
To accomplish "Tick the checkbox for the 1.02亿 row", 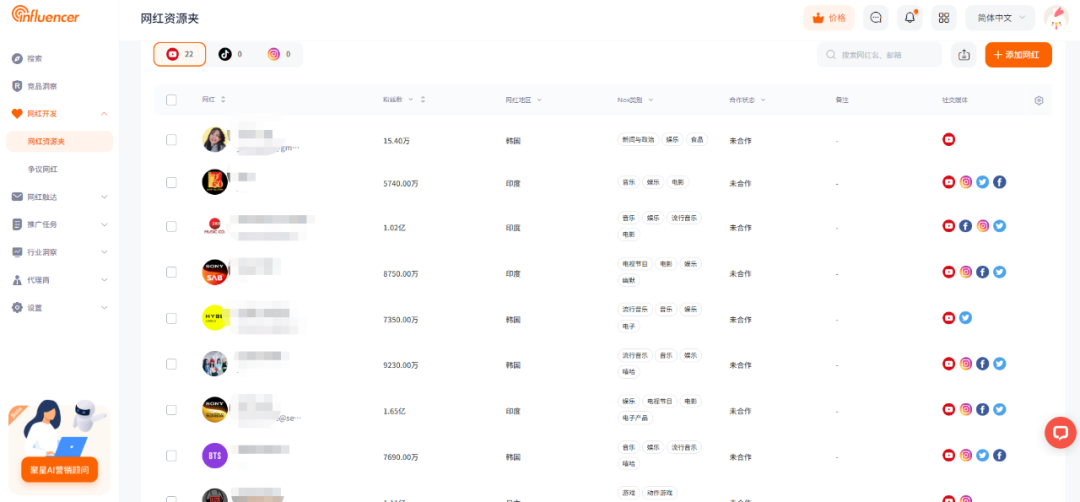I will coord(172,226).
